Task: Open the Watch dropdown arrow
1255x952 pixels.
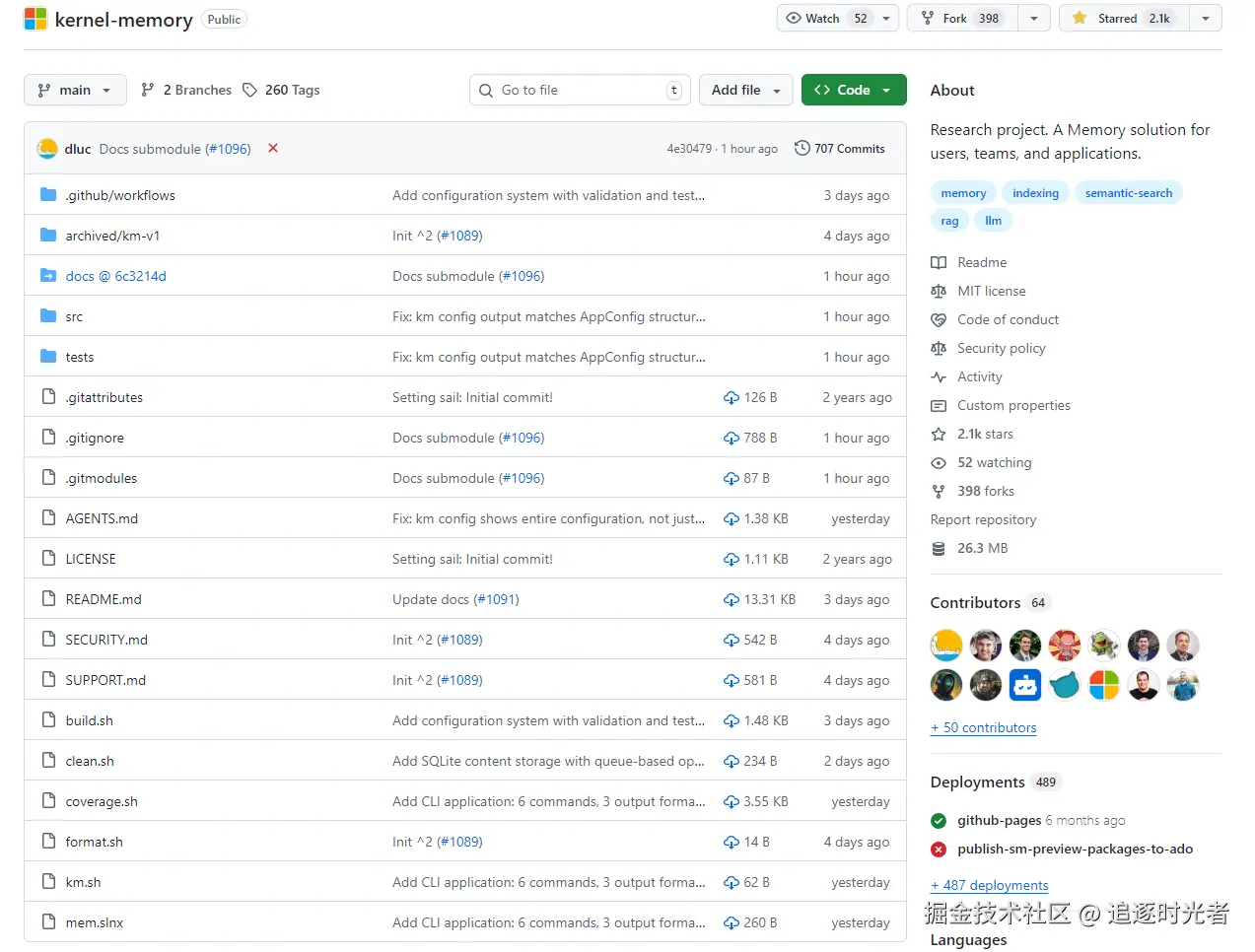Action: tap(886, 18)
